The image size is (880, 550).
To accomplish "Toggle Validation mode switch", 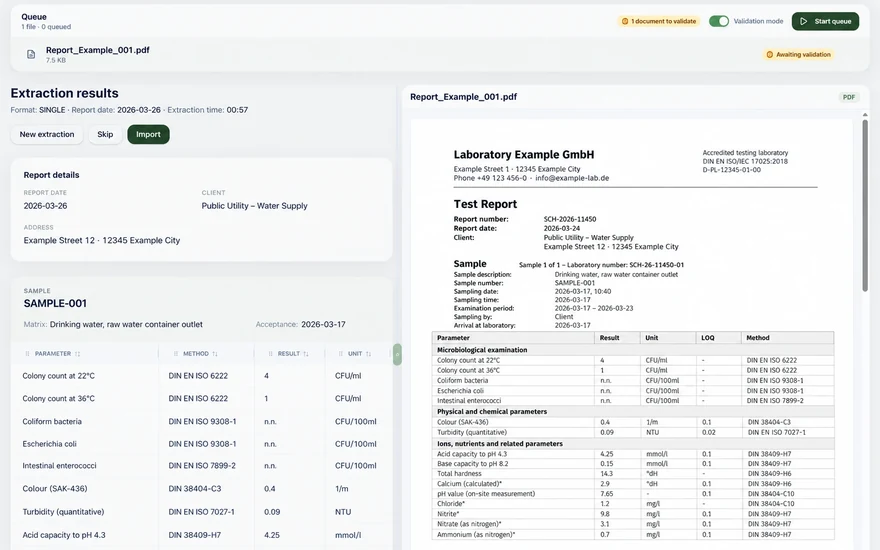I will click(718, 21).
